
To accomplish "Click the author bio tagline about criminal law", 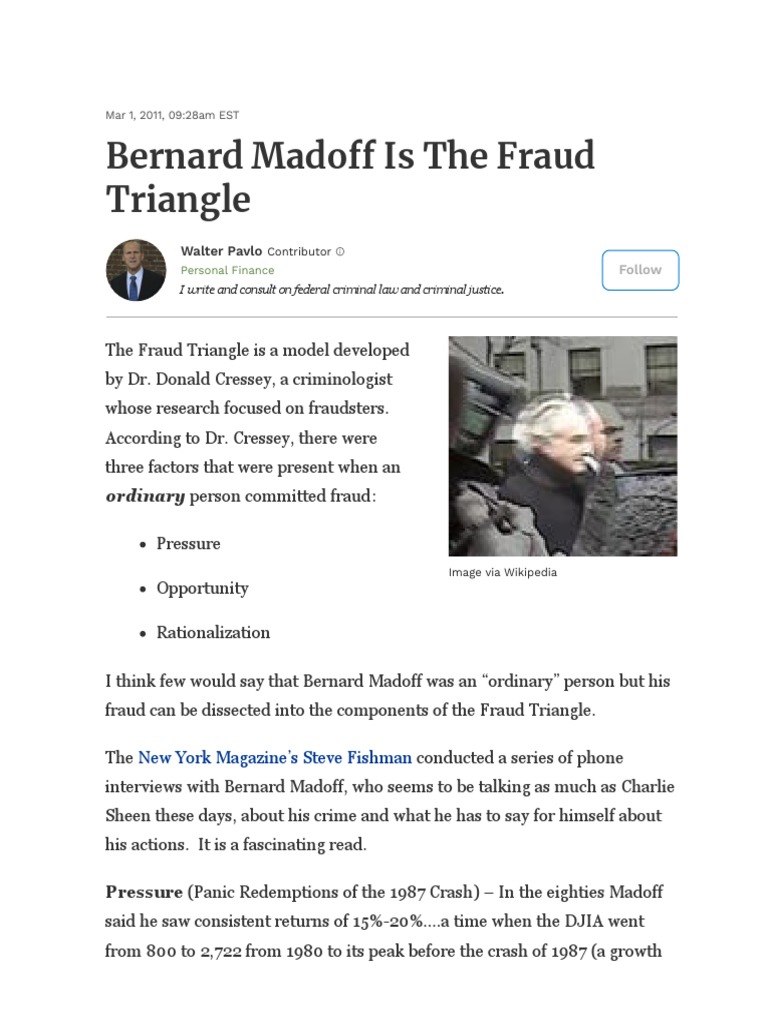I will 341,290.
